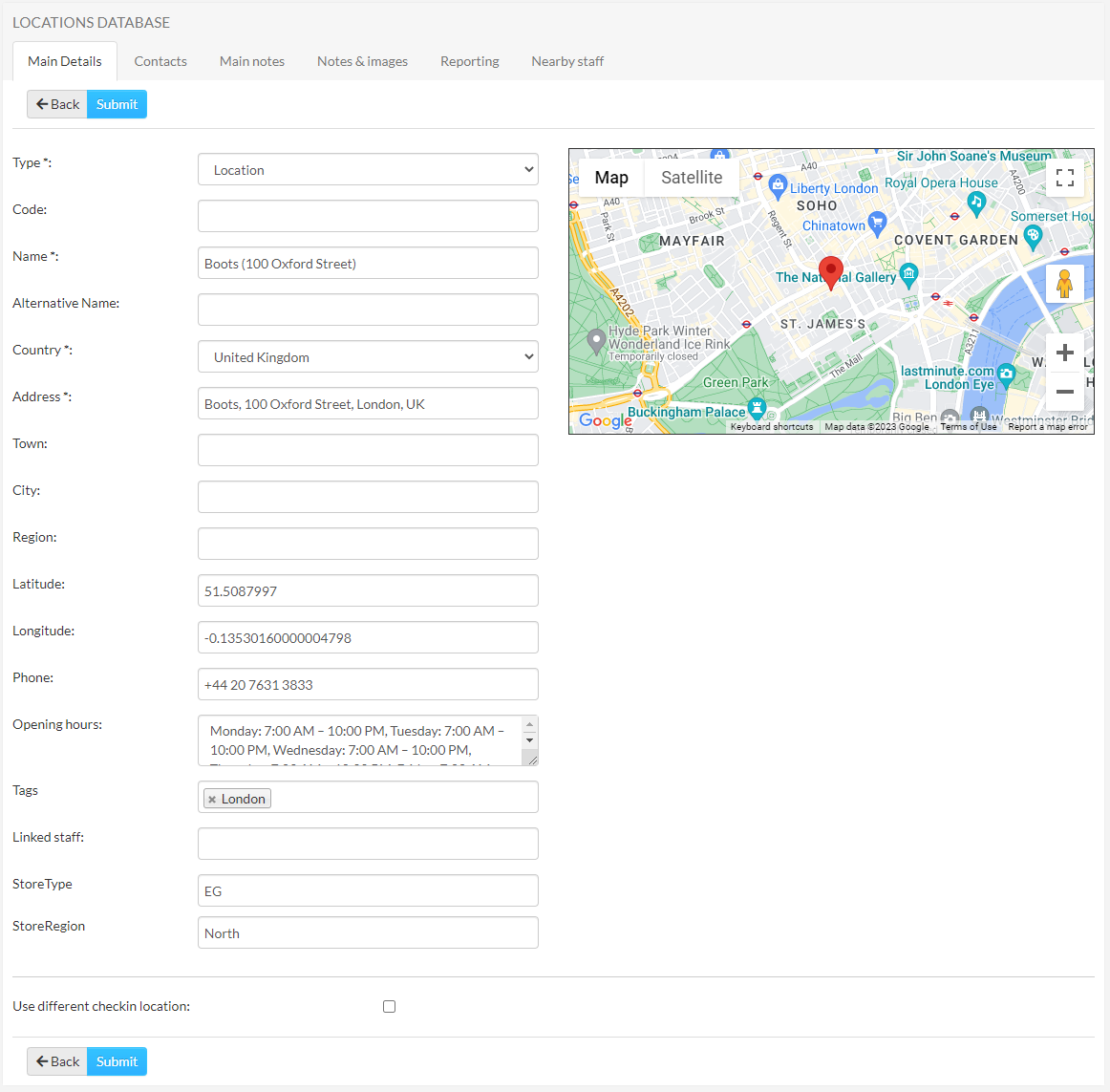
Task: Click StoreType field containing EG
Action: point(368,890)
